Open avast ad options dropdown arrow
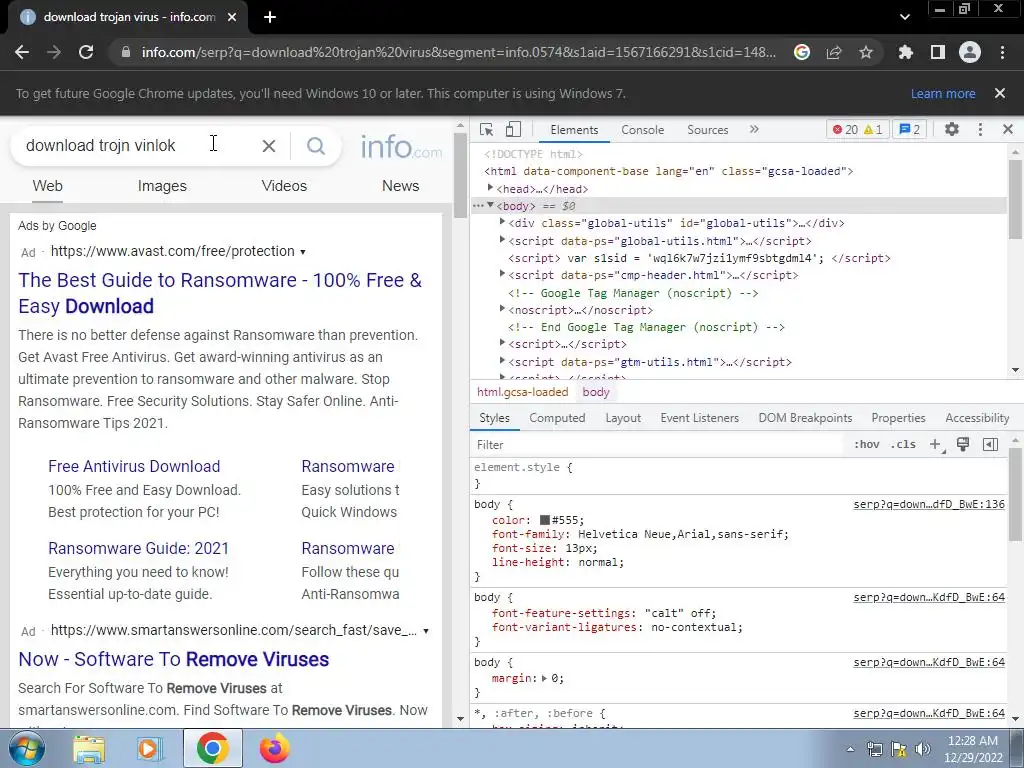 [302, 252]
